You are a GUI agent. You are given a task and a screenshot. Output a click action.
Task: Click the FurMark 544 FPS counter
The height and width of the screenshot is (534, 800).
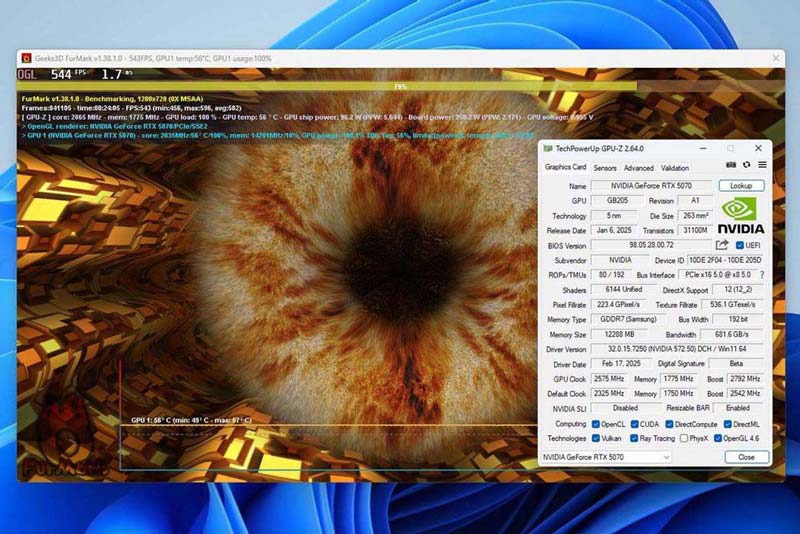[x=68, y=74]
